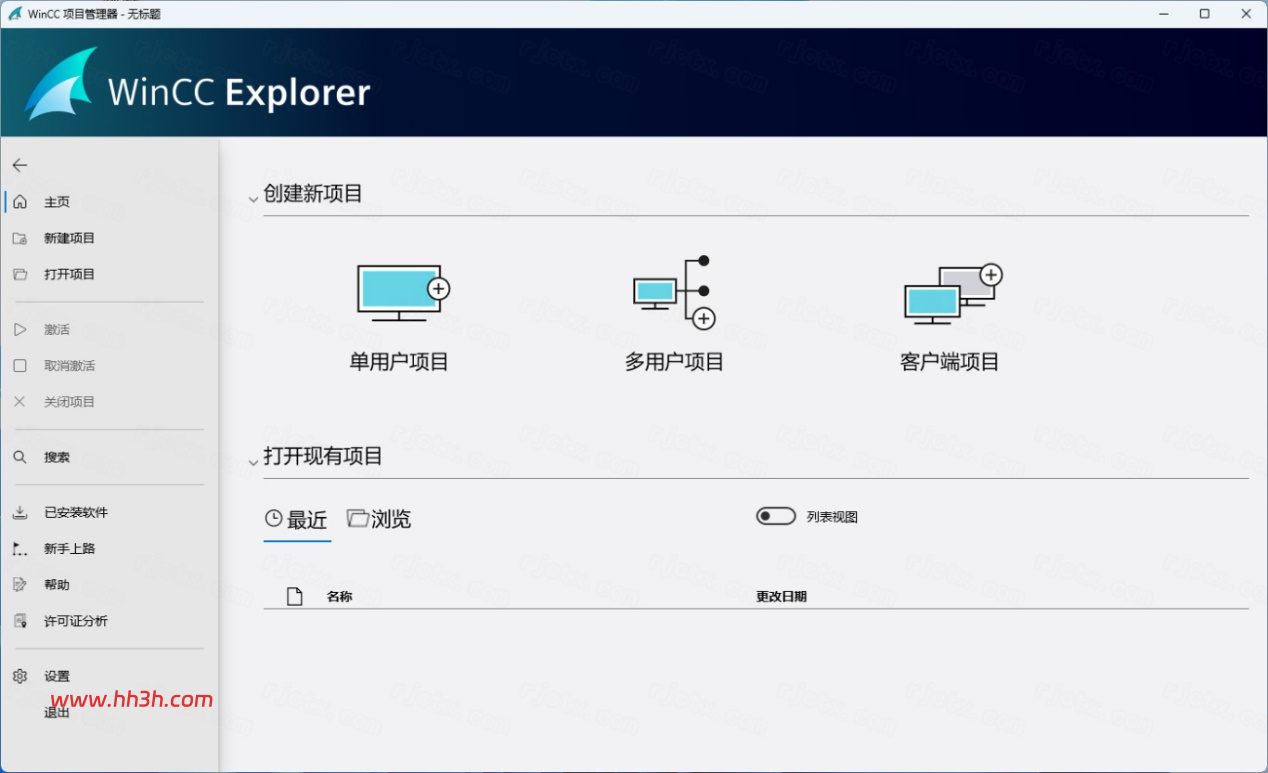Click the 更改日期 column header
Screen dimensions: 1268x773
[781, 596]
